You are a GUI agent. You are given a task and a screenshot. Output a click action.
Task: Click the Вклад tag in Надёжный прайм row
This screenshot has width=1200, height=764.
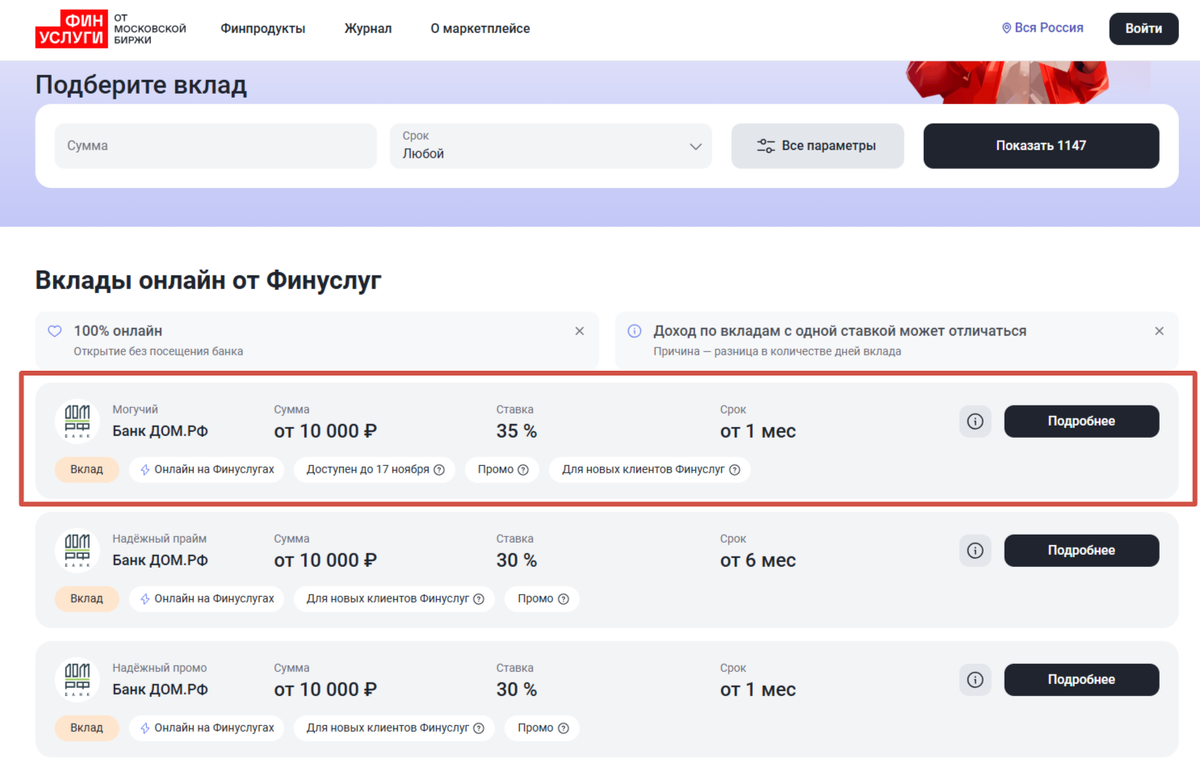[x=87, y=599]
